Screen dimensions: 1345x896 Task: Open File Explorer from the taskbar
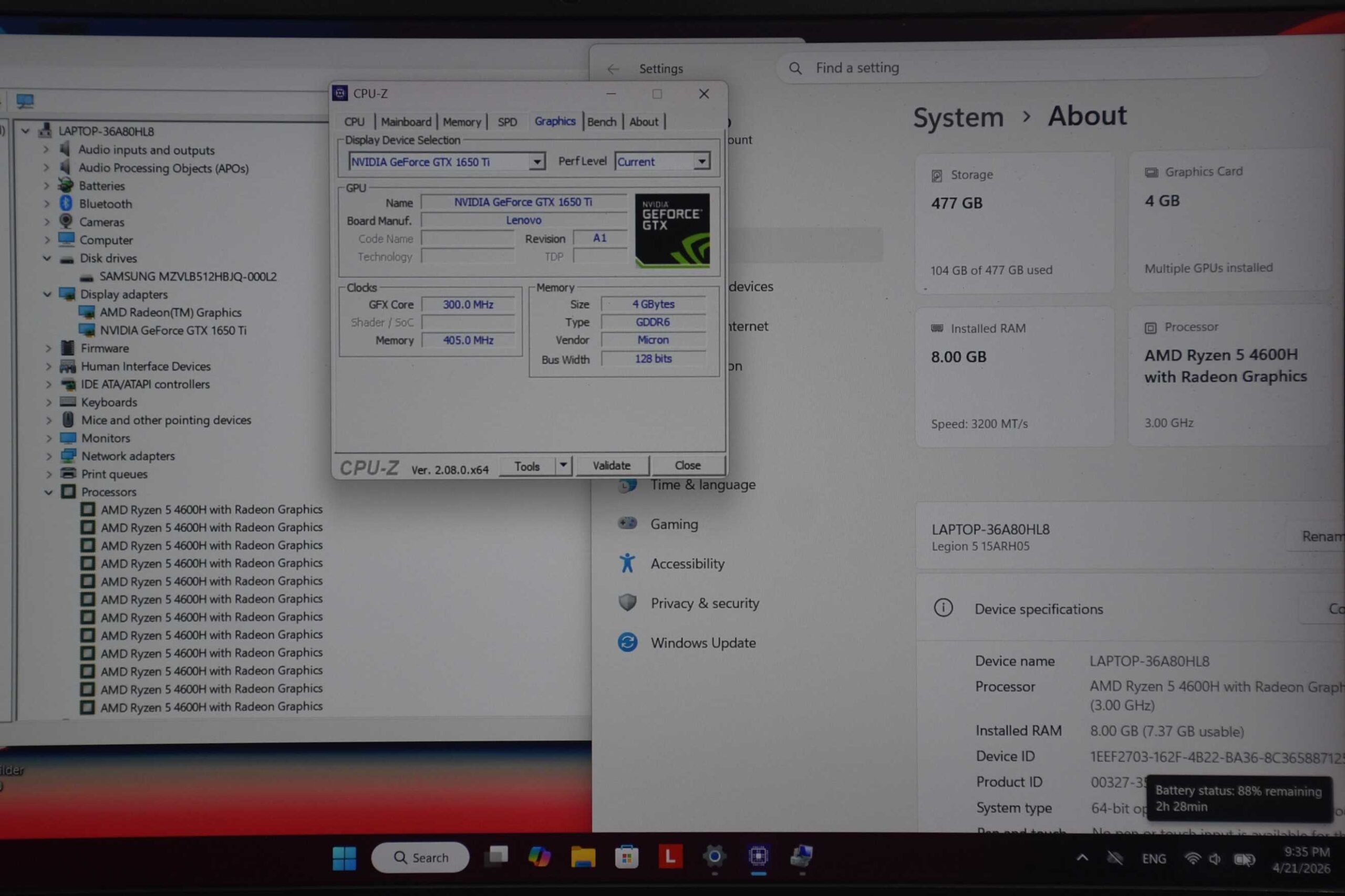click(583, 857)
